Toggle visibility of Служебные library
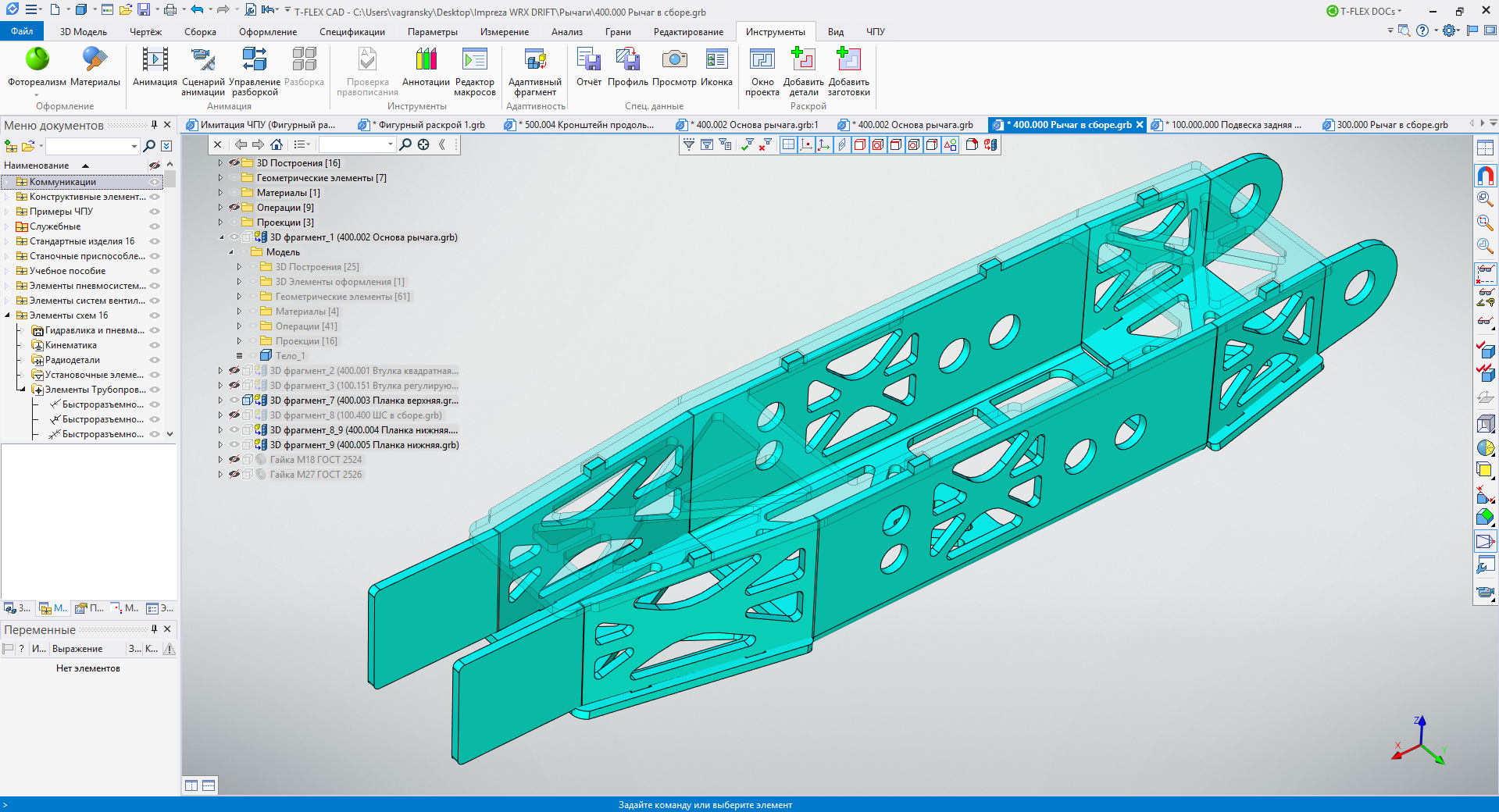 point(155,226)
